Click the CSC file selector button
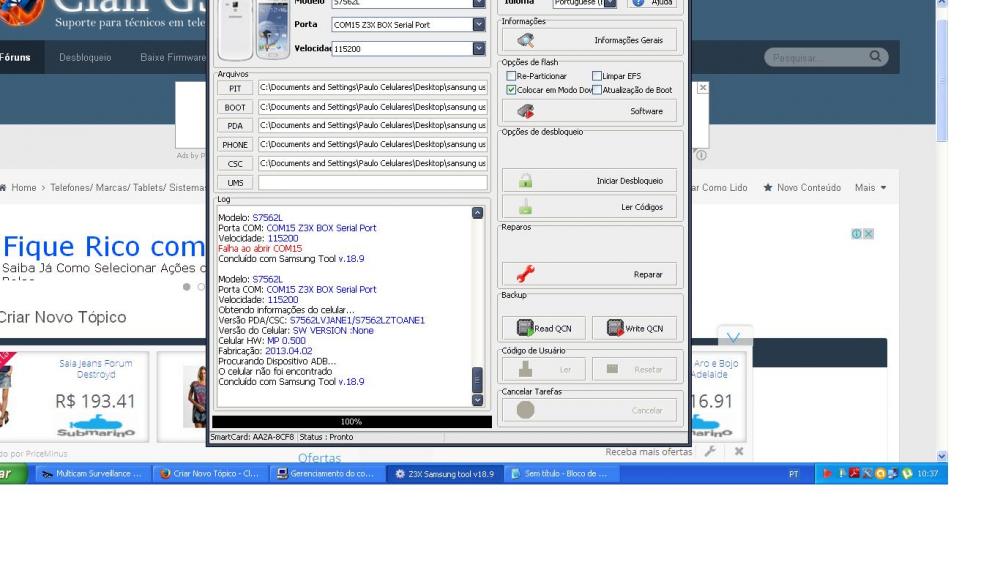 point(235,163)
